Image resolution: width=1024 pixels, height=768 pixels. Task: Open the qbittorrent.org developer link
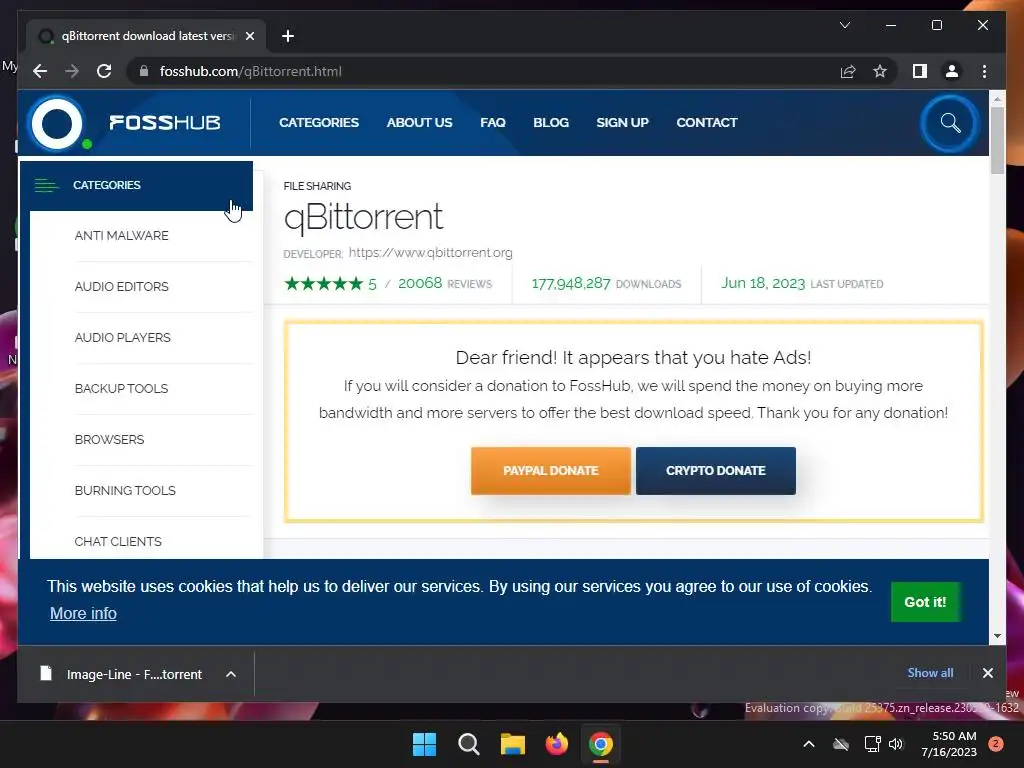click(430, 253)
